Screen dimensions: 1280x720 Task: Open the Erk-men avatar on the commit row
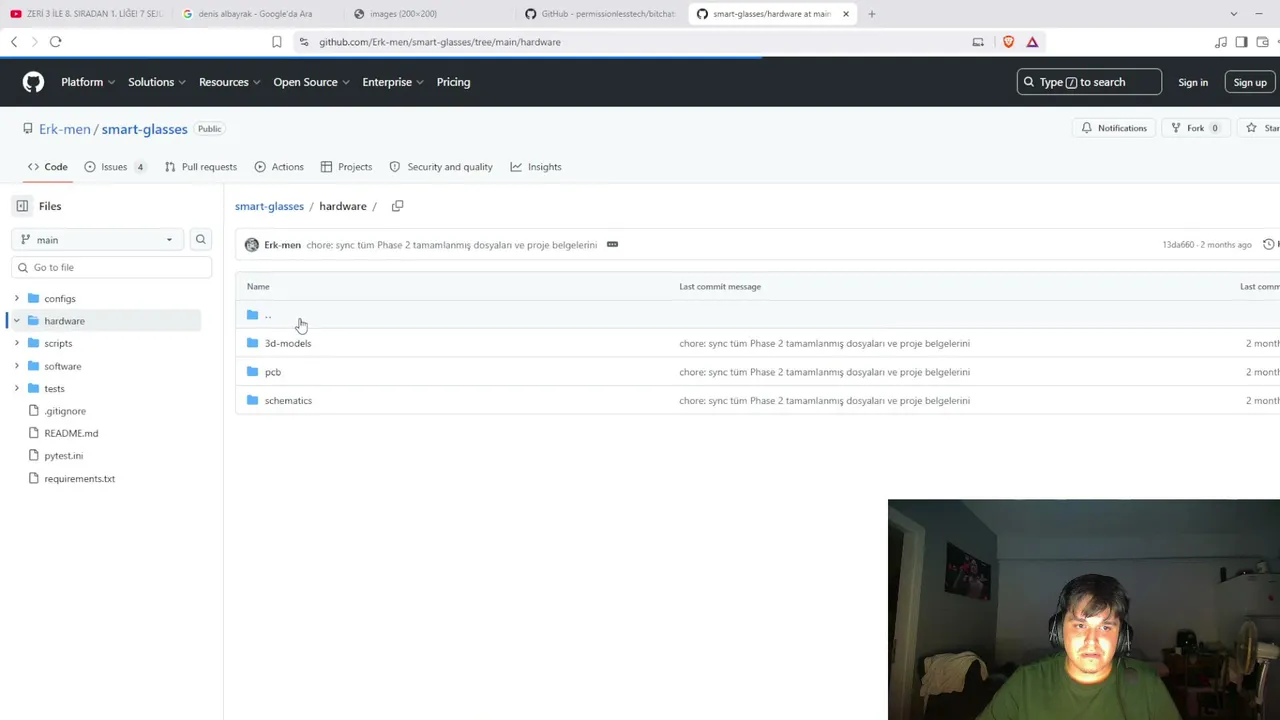252,245
